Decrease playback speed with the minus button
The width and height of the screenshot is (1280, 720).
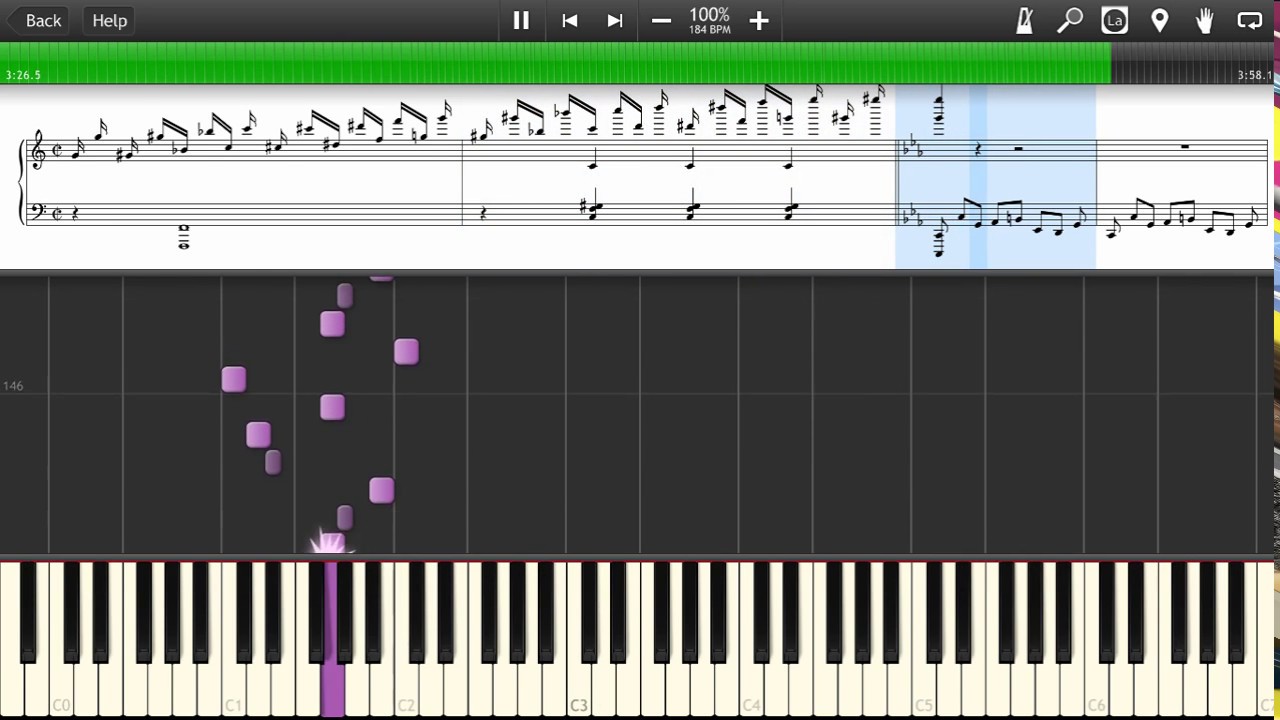661,20
